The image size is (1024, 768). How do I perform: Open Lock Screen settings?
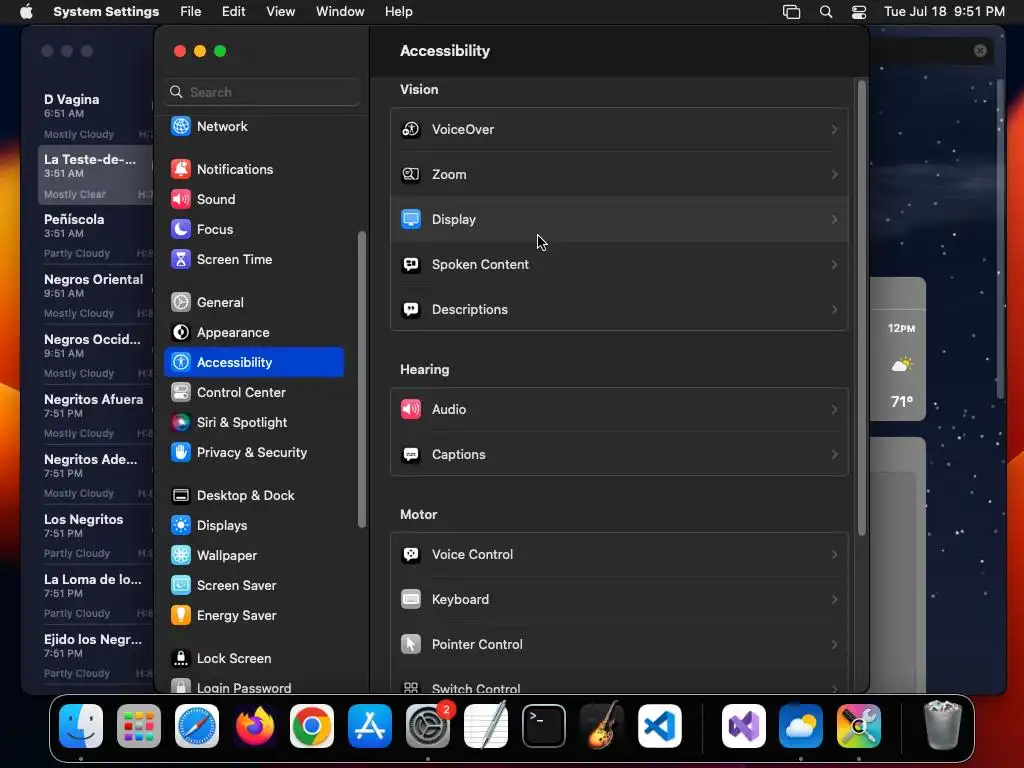pyautogui.click(x=254, y=658)
